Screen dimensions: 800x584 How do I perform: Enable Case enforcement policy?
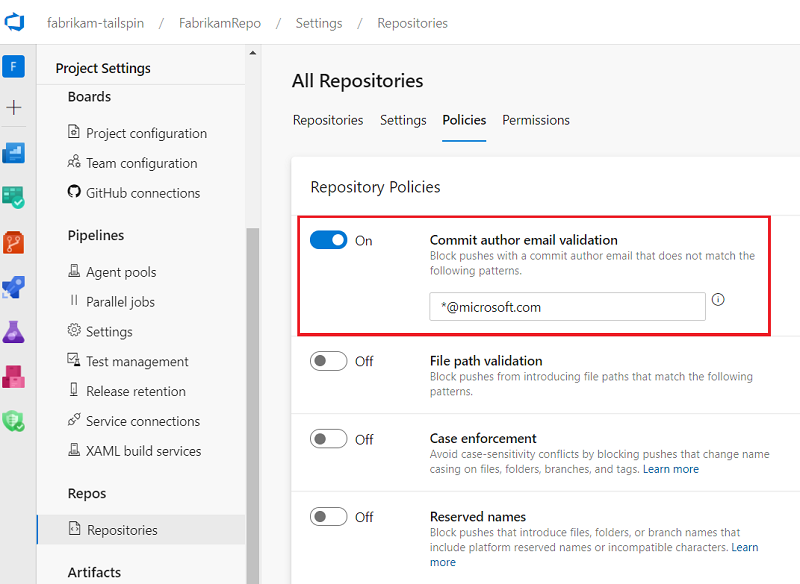[331, 439]
